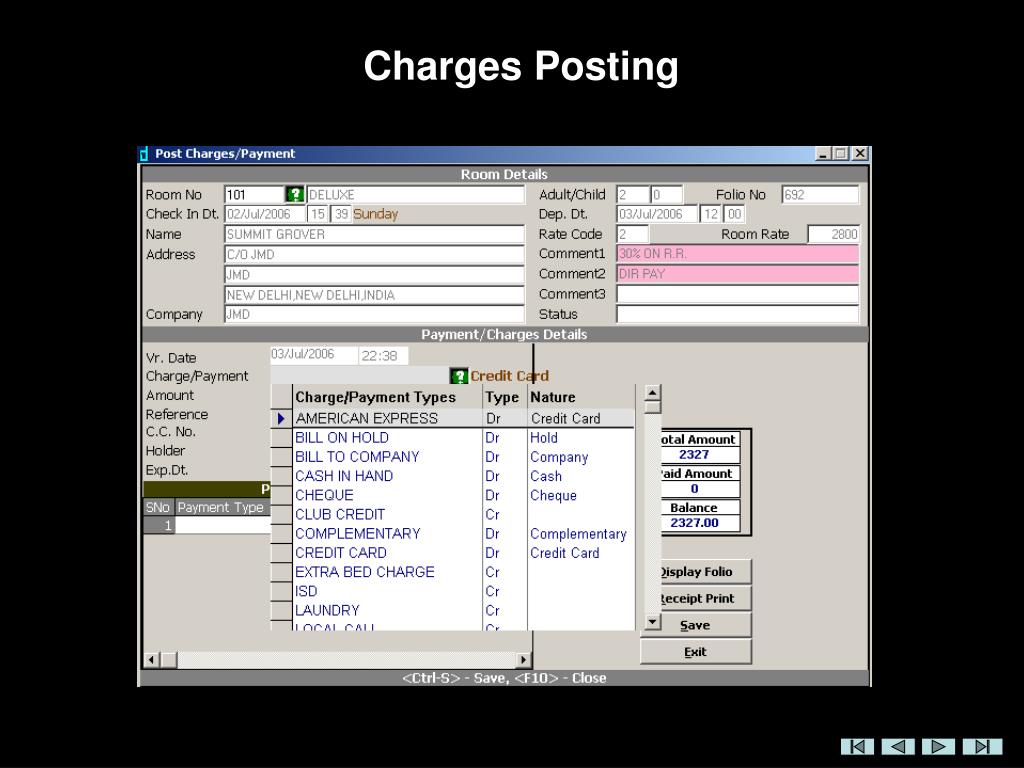
Task: Click the empty Comment3 field
Action: tap(737, 294)
